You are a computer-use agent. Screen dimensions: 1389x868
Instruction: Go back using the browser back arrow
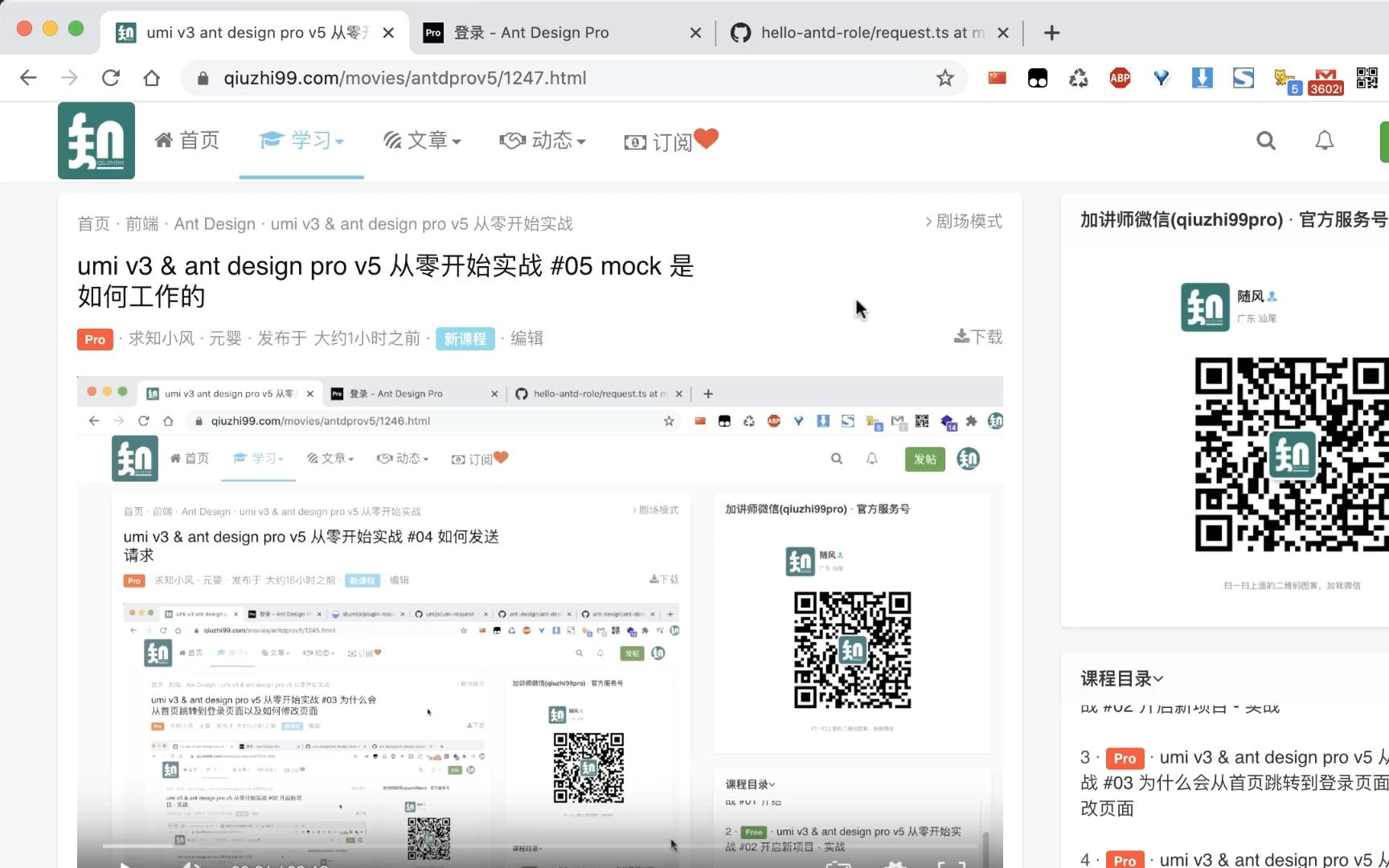coord(28,78)
